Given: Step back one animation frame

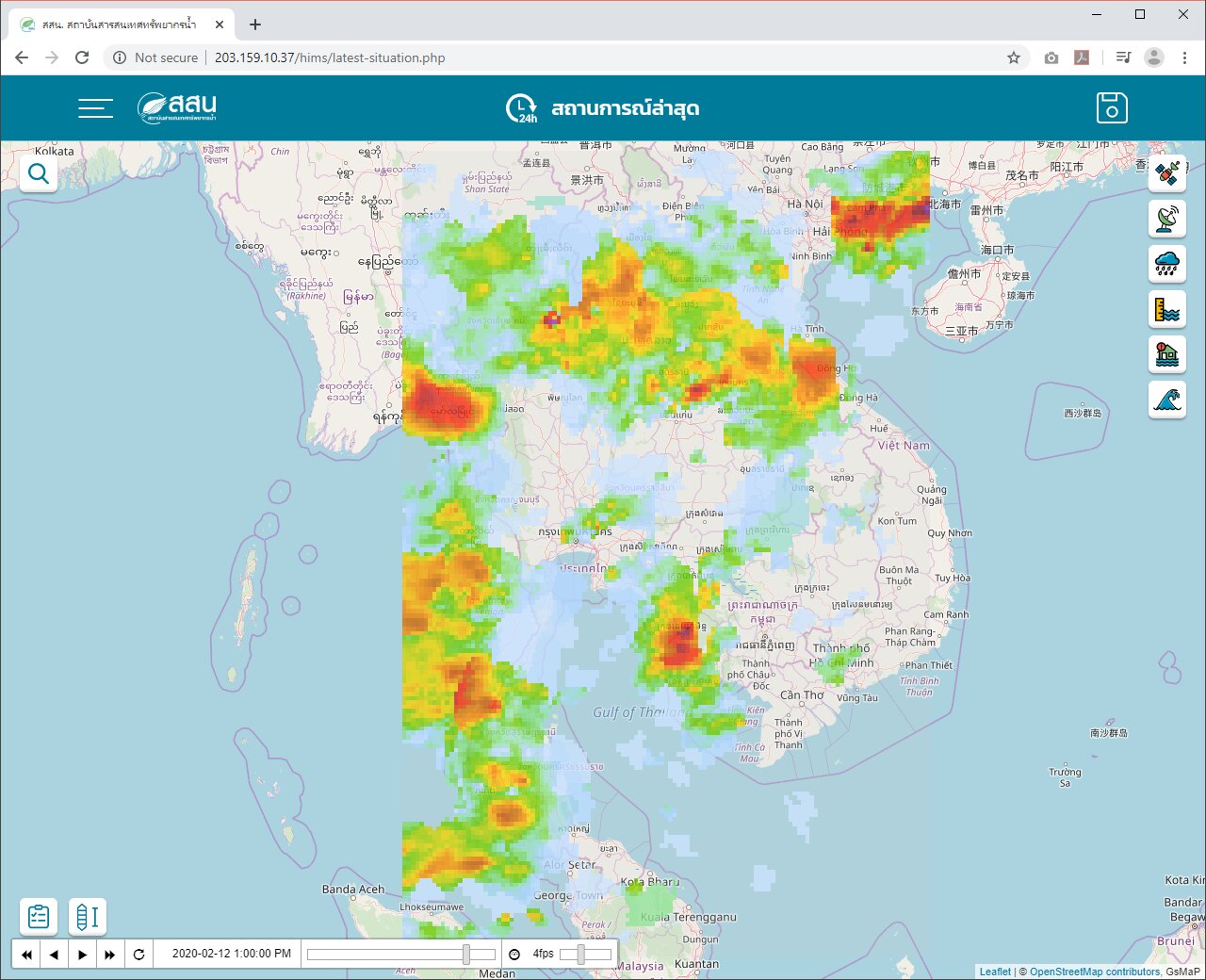Looking at the screenshot, I should 54,955.
